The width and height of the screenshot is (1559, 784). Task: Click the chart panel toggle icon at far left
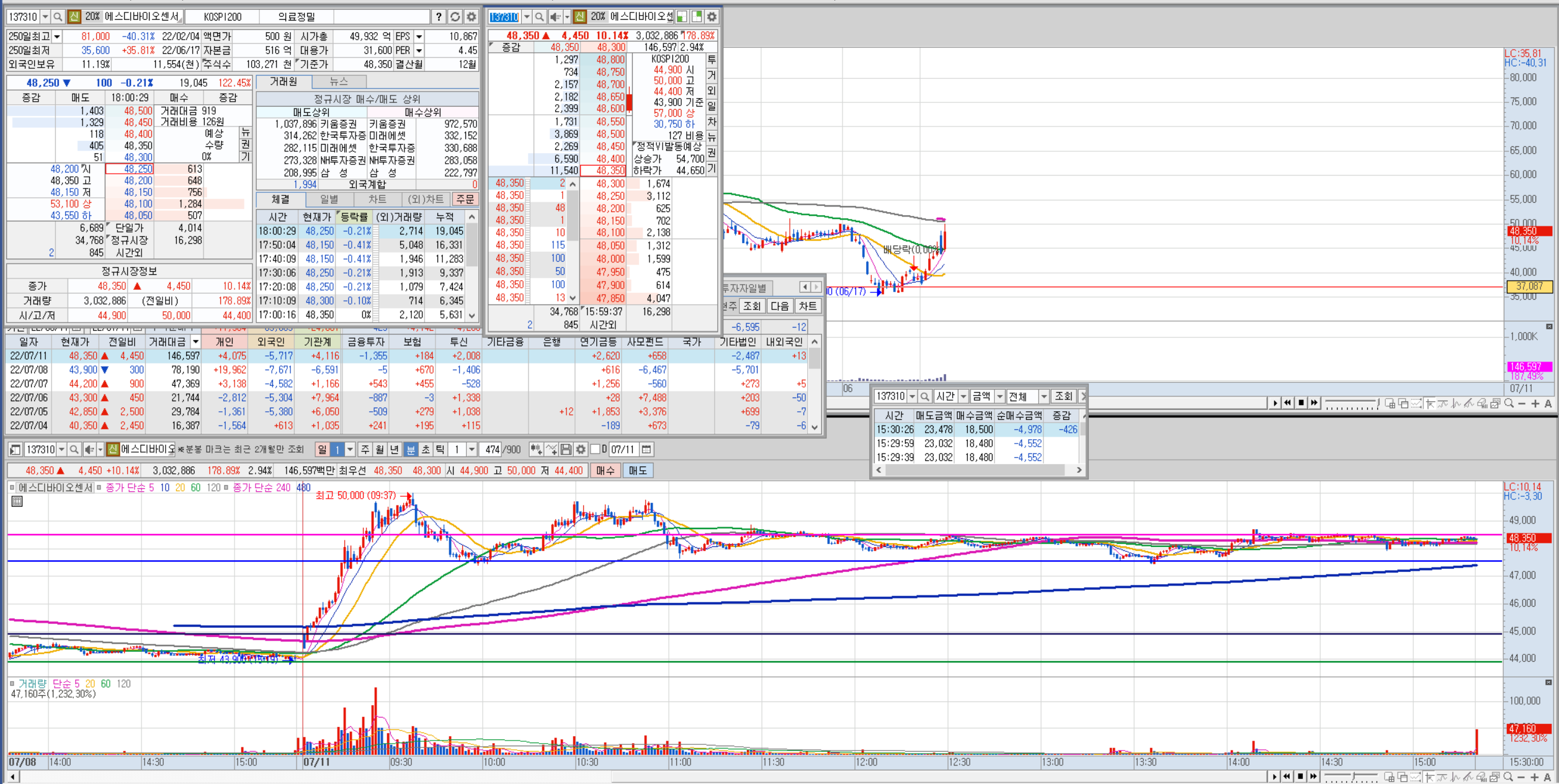[16, 450]
